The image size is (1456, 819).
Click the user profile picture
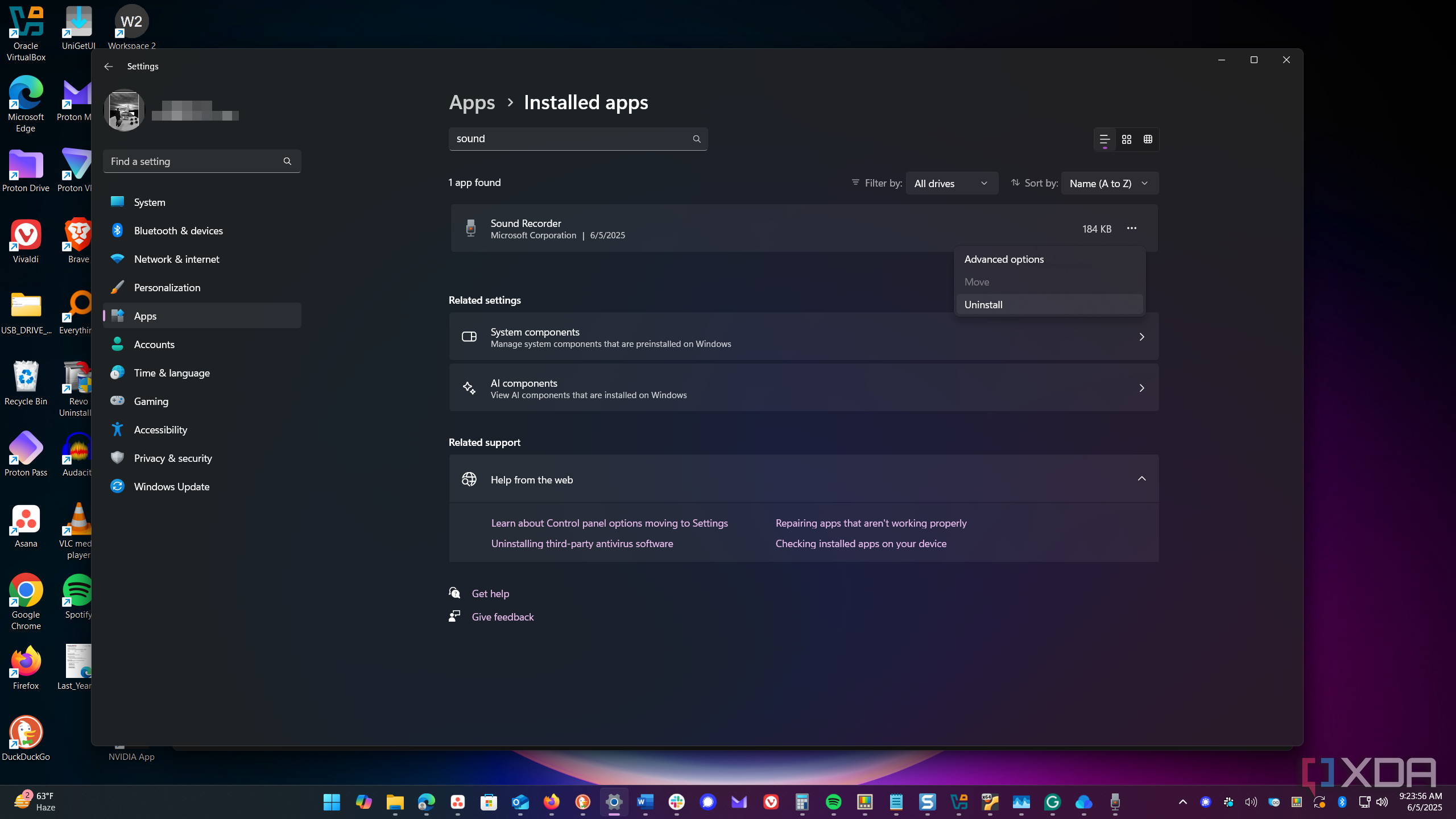pyautogui.click(x=125, y=110)
